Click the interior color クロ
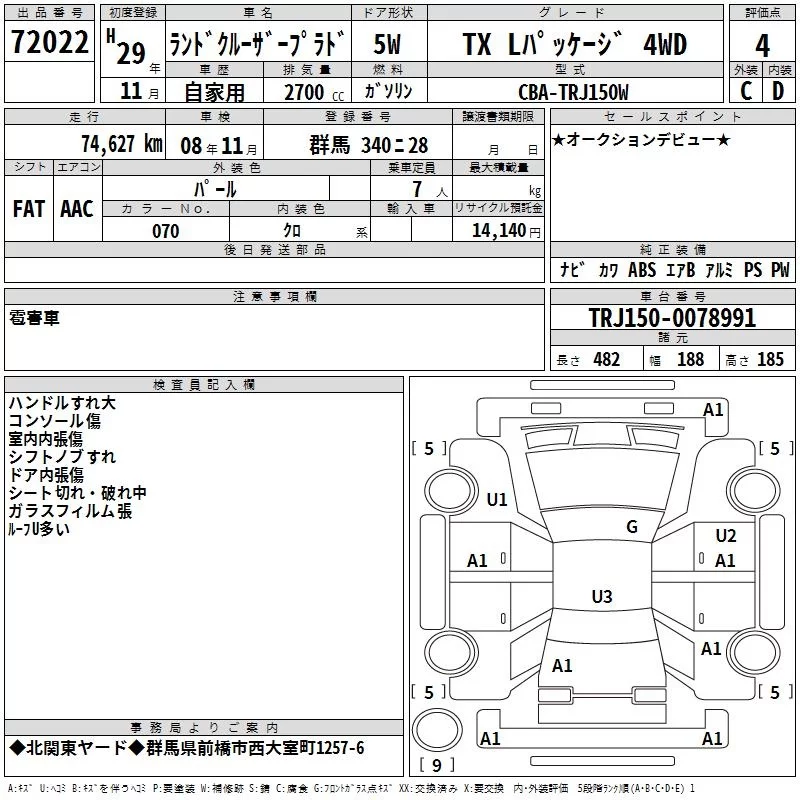This screenshot has width=800, height=800. [x=292, y=231]
